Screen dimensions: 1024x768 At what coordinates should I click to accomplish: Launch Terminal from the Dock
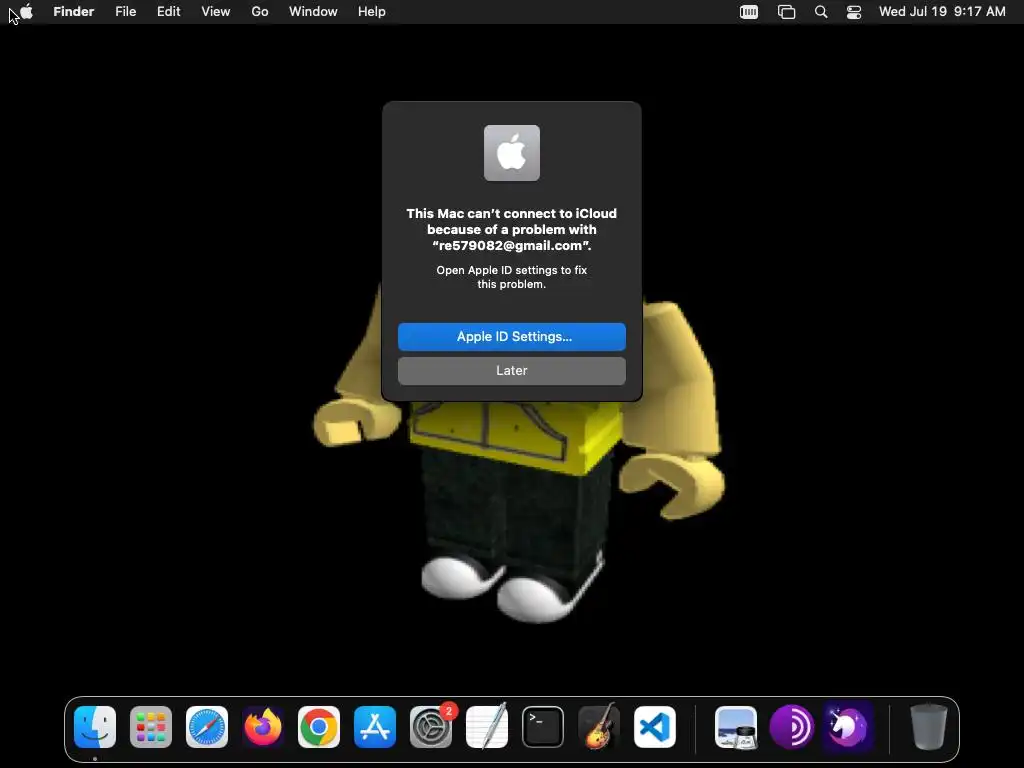543,727
